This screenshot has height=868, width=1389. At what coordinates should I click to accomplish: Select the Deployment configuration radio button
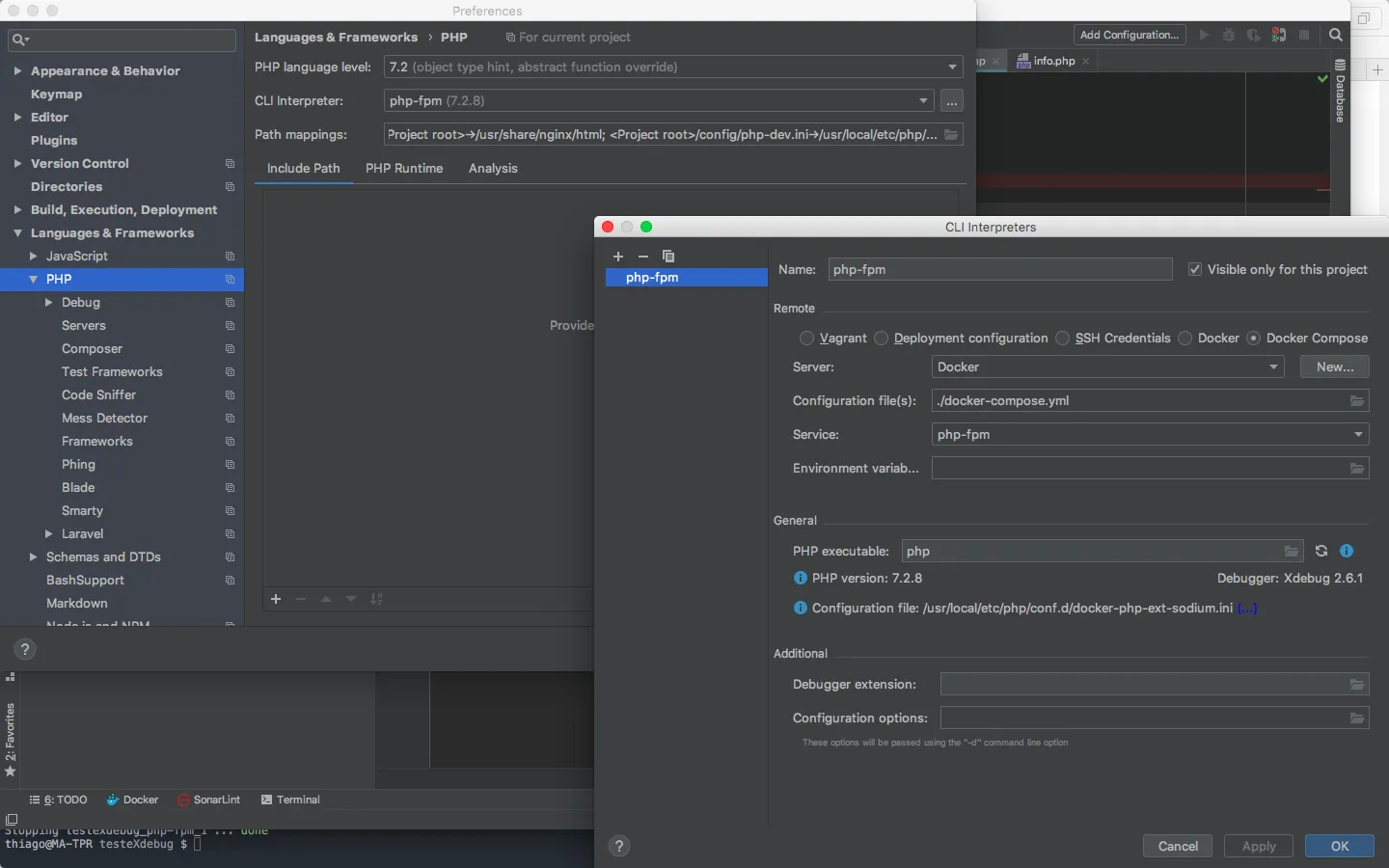[x=881, y=339]
